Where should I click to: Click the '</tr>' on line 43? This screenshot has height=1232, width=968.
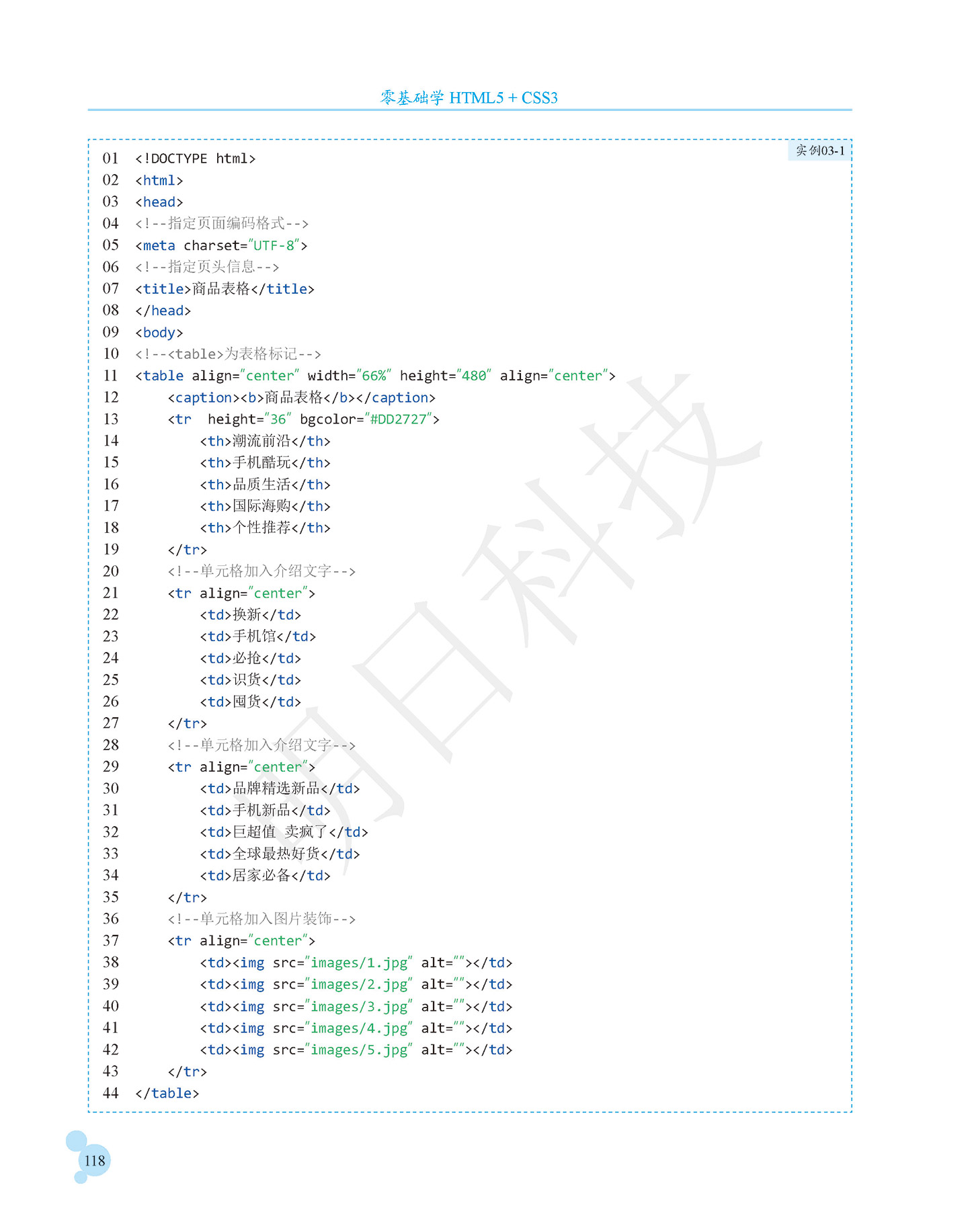[x=187, y=1072]
